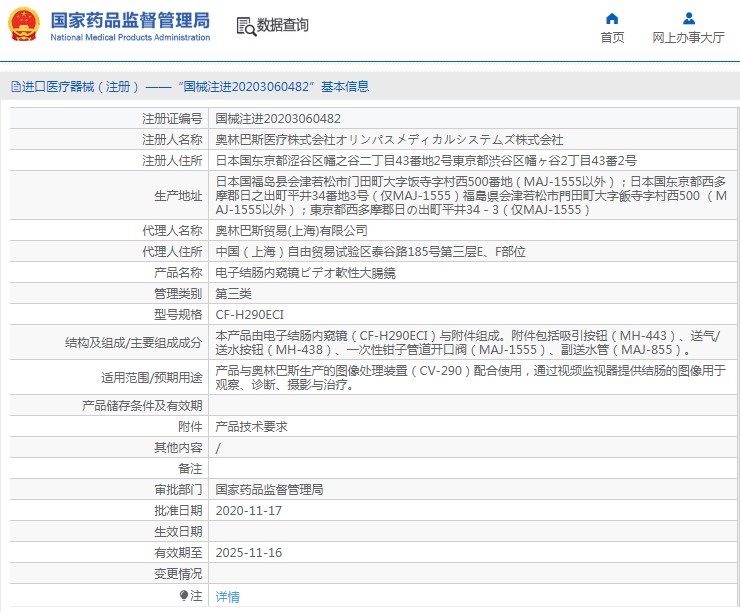Click the document icon before 进口医疗器械
The image size is (740, 612).
click(x=16, y=87)
